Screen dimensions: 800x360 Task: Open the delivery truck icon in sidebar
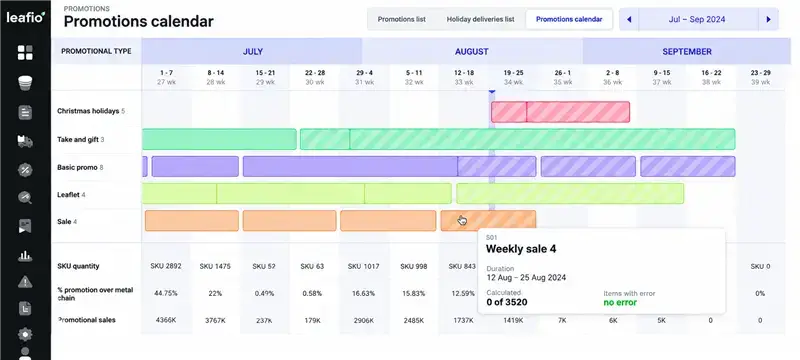(x=25, y=141)
